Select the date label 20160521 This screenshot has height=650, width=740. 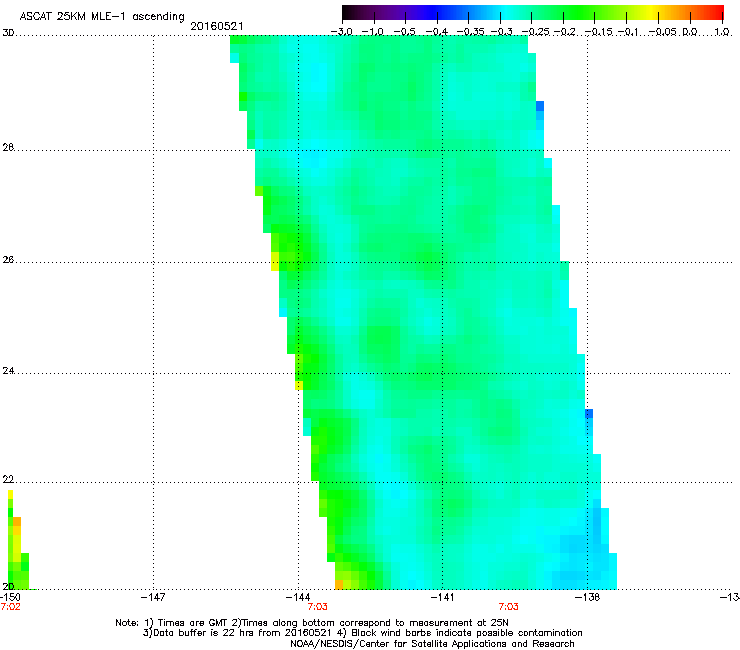pyautogui.click(x=217, y=26)
